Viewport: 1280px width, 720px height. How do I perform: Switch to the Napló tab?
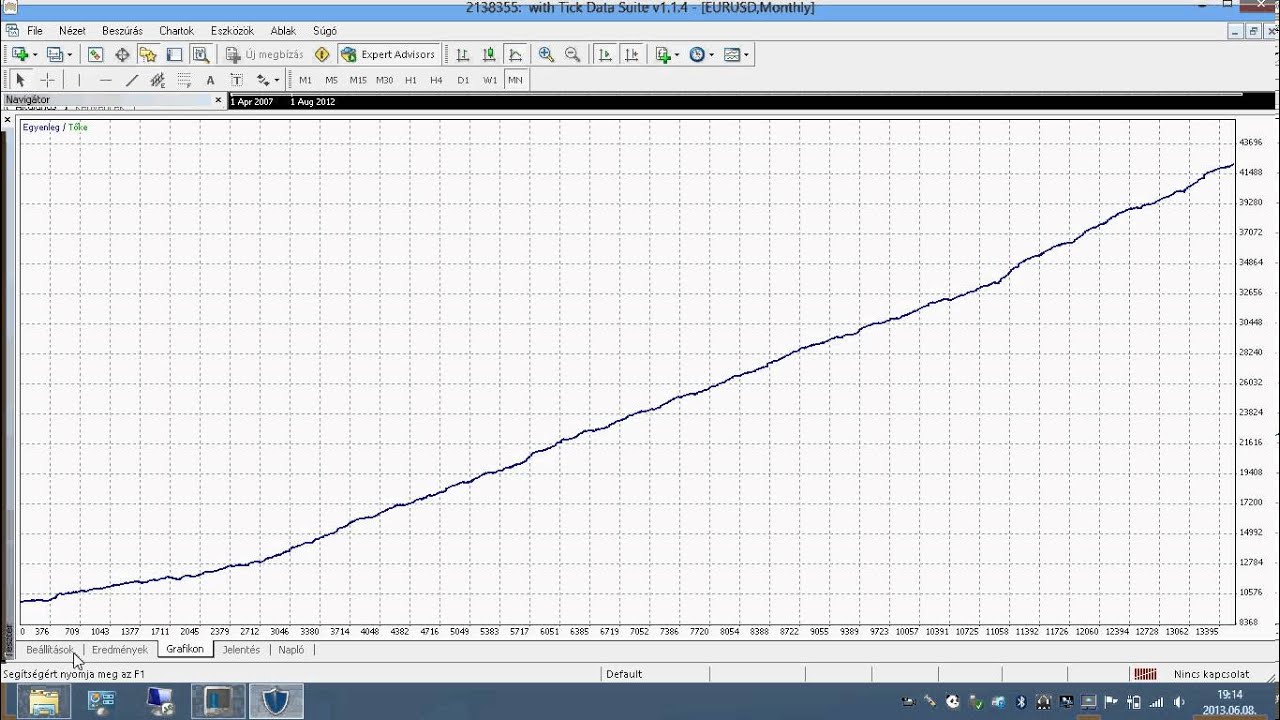pos(291,650)
